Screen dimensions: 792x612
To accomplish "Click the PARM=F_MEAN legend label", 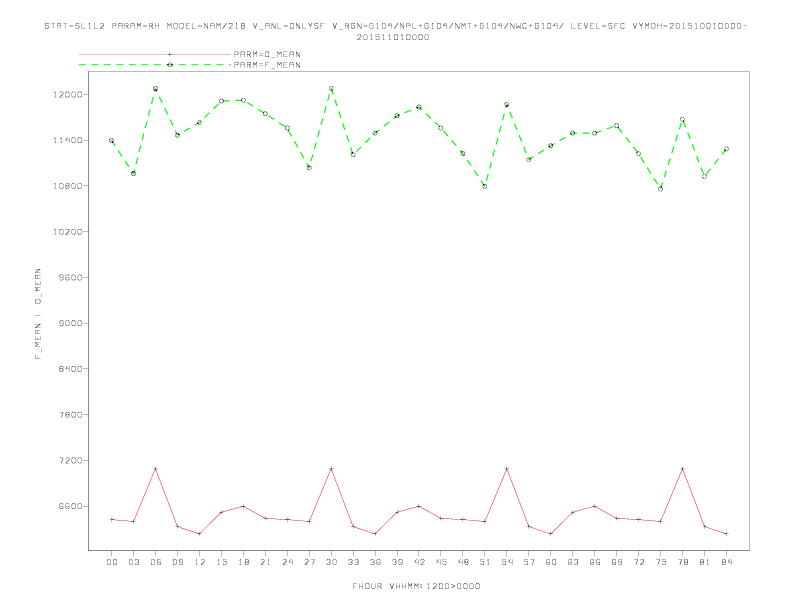I will click(x=267, y=65).
